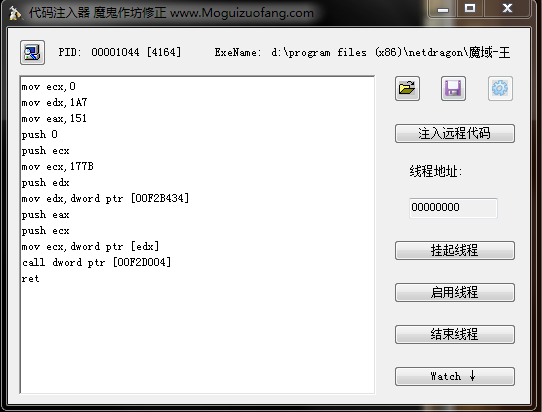Click the thread address field 00000000

tap(453, 208)
